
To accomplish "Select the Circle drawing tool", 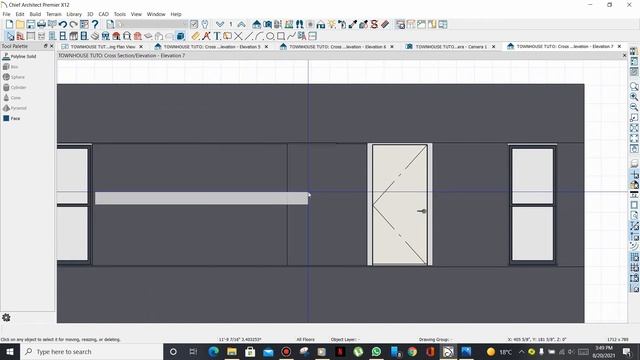I will pos(270,36).
